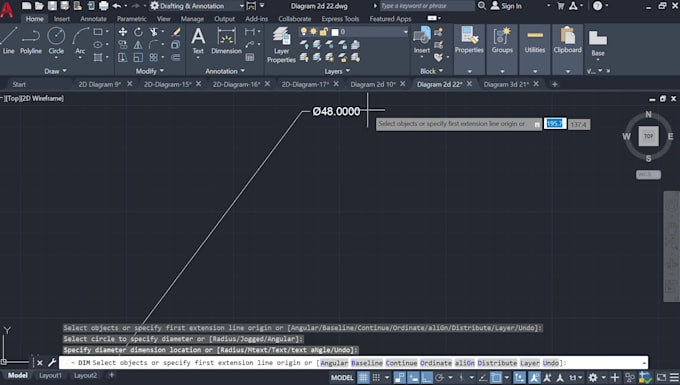Viewport: 680px width, 385px height.
Task: Click the layer color swatch
Action: 335,32
